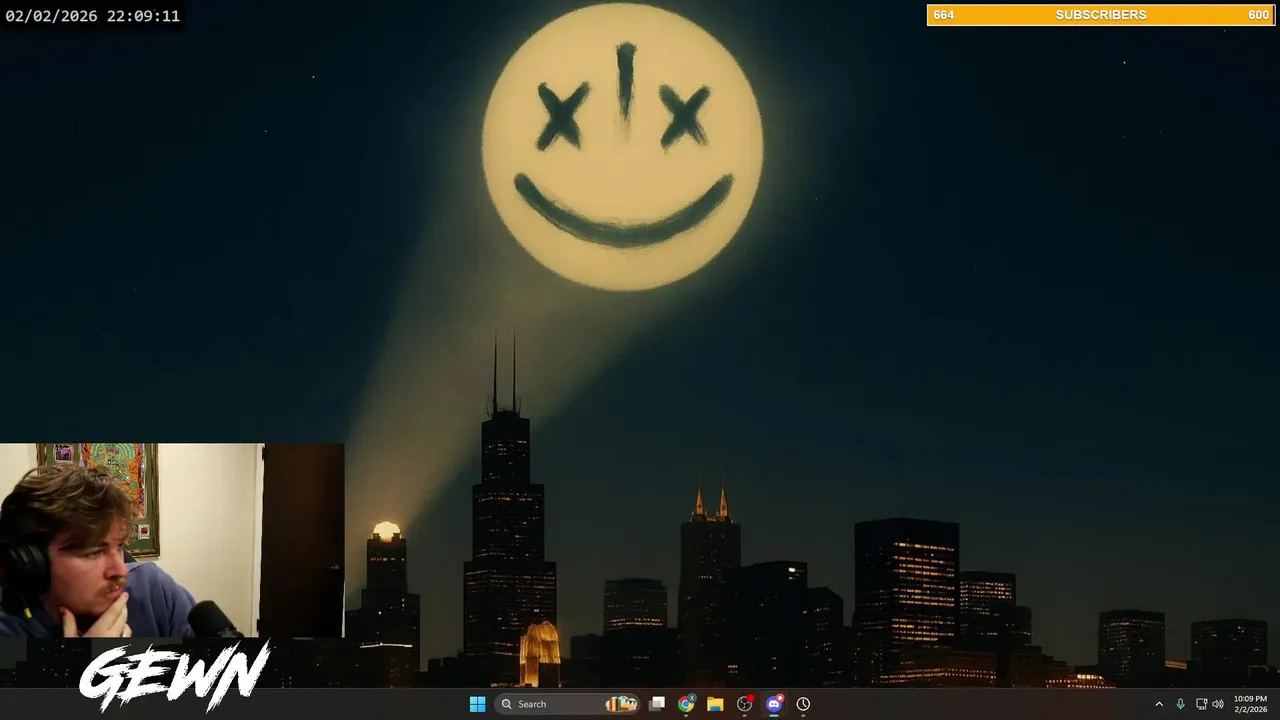Open Discord from the taskbar
The image size is (1280, 720).
coord(774,704)
